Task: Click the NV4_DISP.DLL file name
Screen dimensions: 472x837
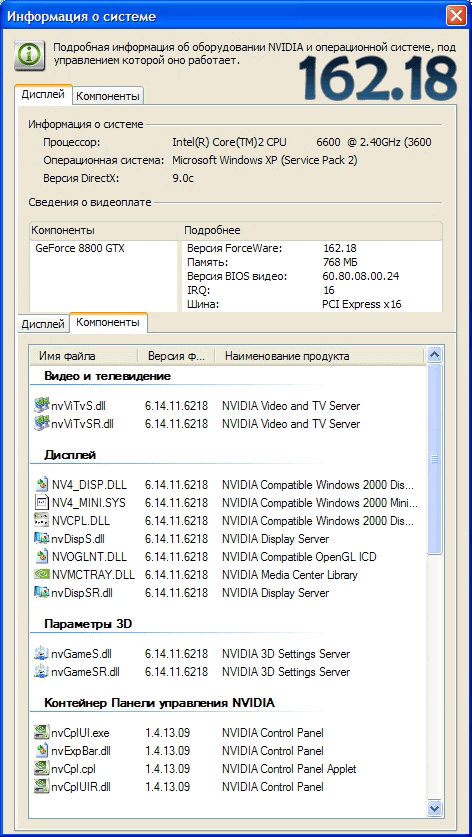Action: pyautogui.click(x=89, y=485)
